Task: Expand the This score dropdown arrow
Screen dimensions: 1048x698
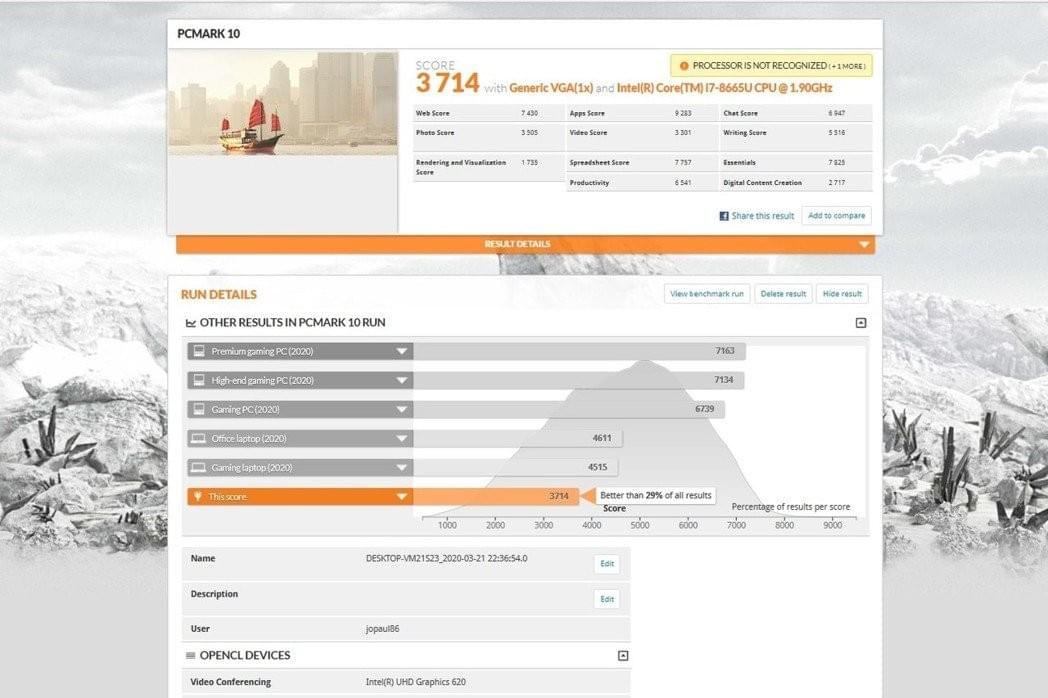Action: click(x=402, y=497)
